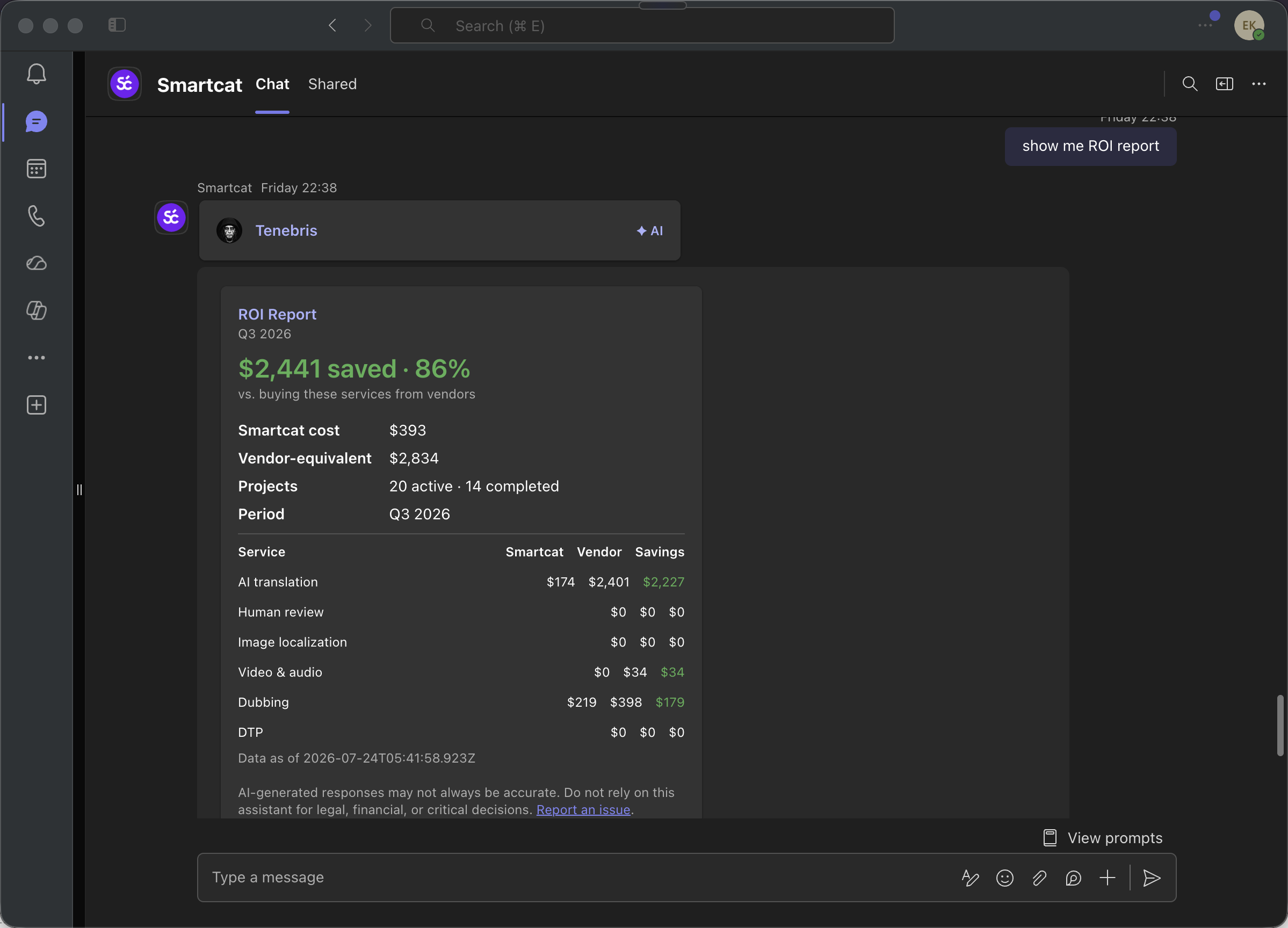Screen dimensions: 1288x928
Task: Click 'Data as of 2026-07-24T05:41:58.923Z' timestamp
Action: point(357,758)
